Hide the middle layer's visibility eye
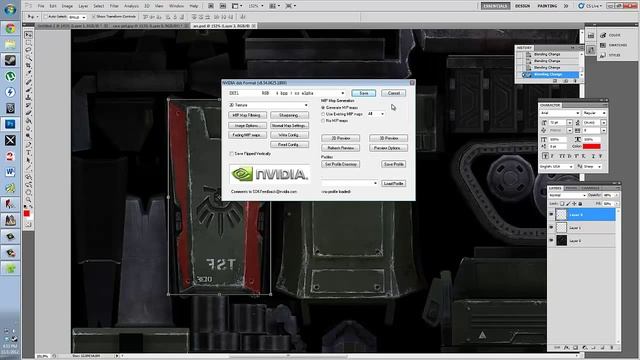640x360 pixels. (x=551, y=227)
